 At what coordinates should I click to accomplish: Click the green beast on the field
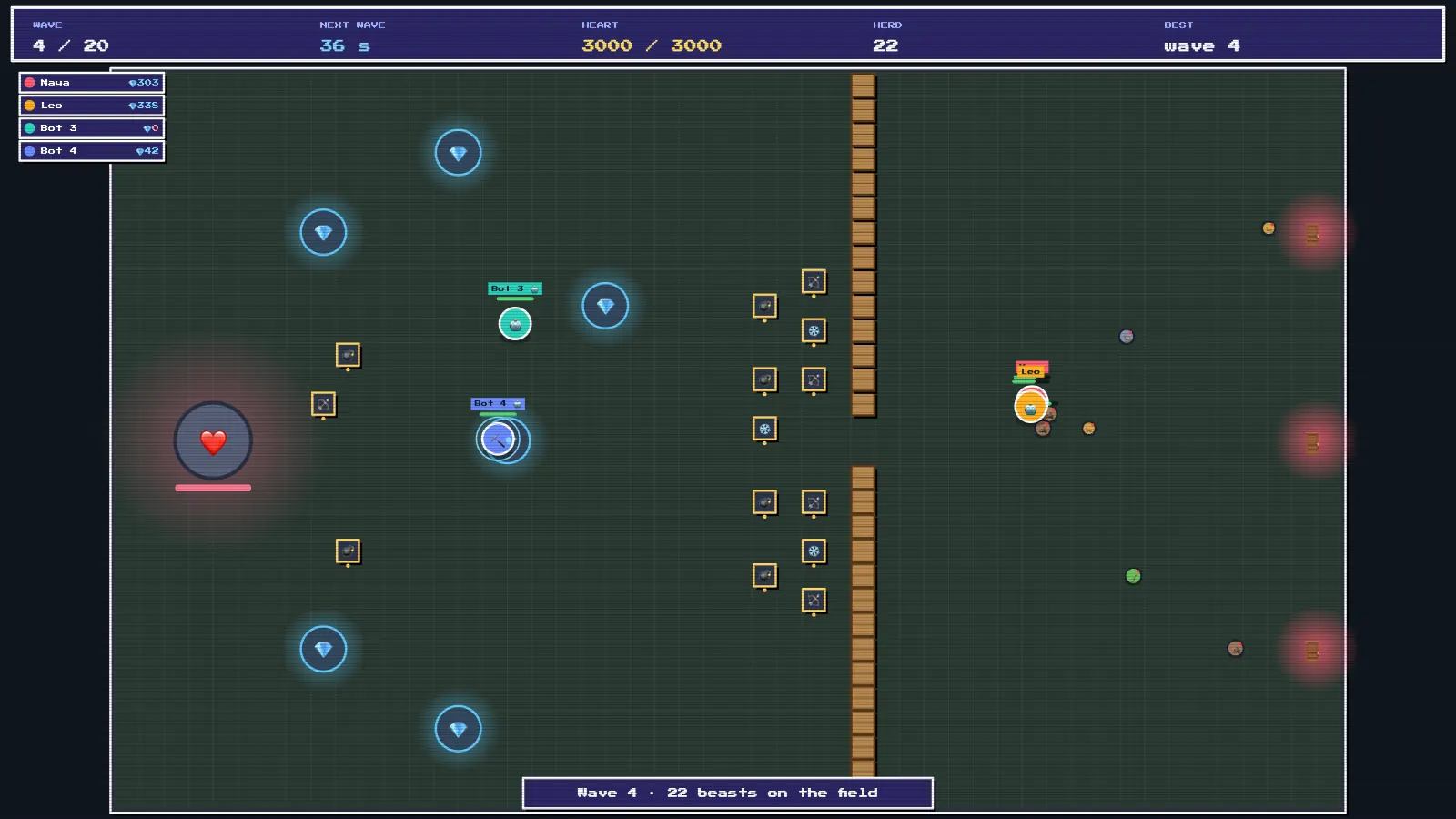coord(1133,576)
